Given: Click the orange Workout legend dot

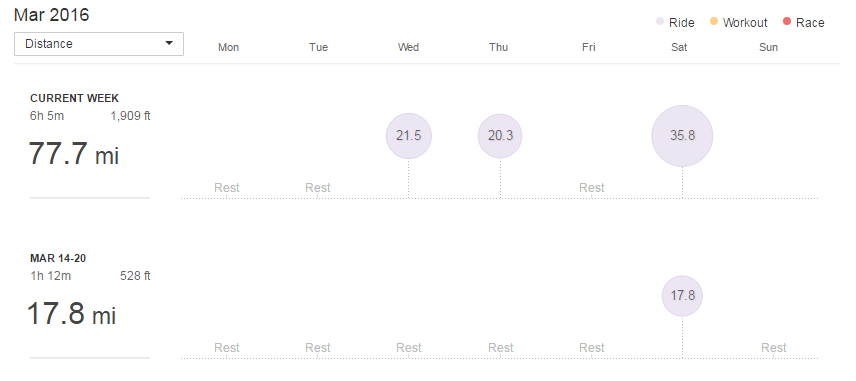Looking at the screenshot, I should 714,22.
